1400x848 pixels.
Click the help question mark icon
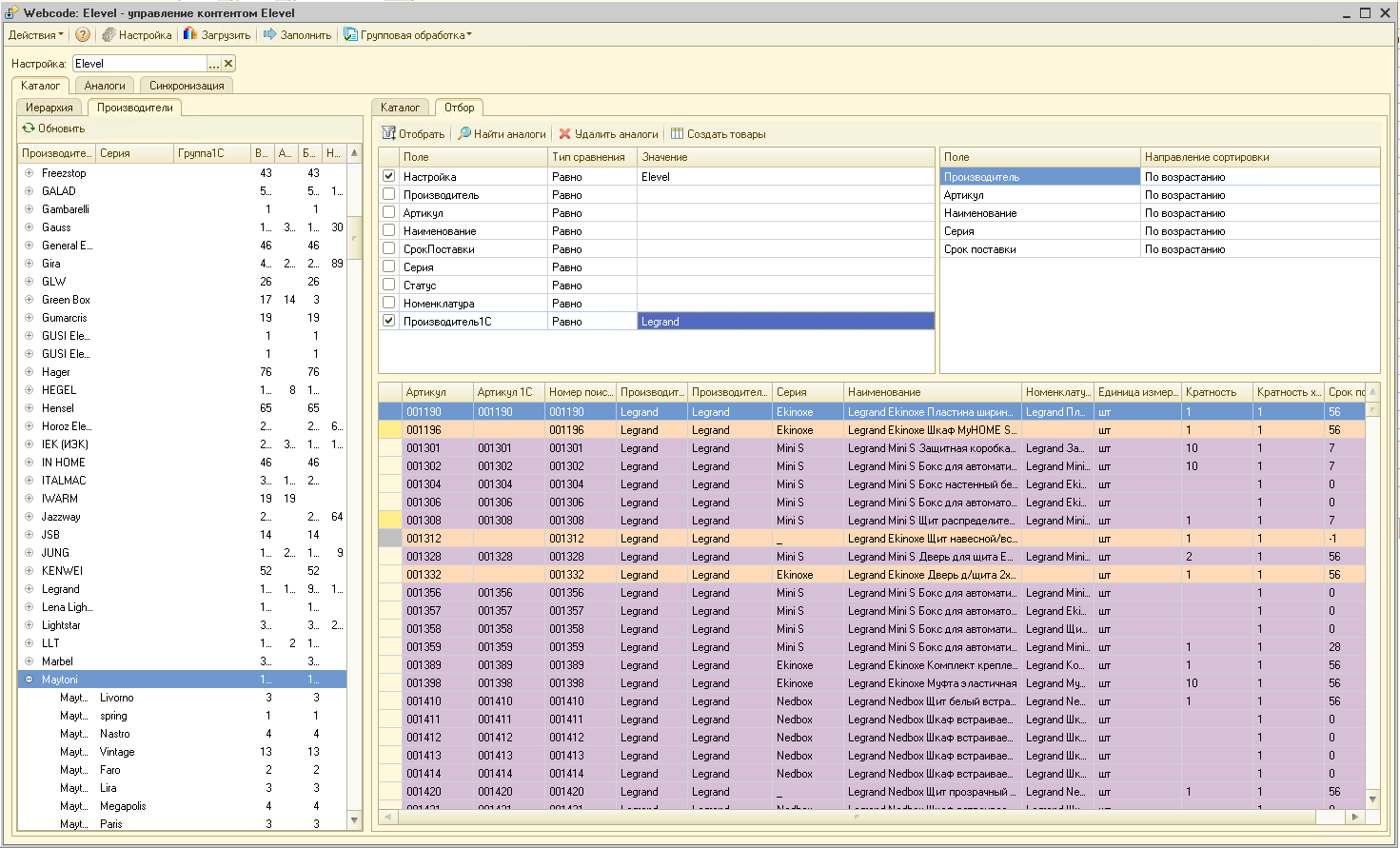83,34
